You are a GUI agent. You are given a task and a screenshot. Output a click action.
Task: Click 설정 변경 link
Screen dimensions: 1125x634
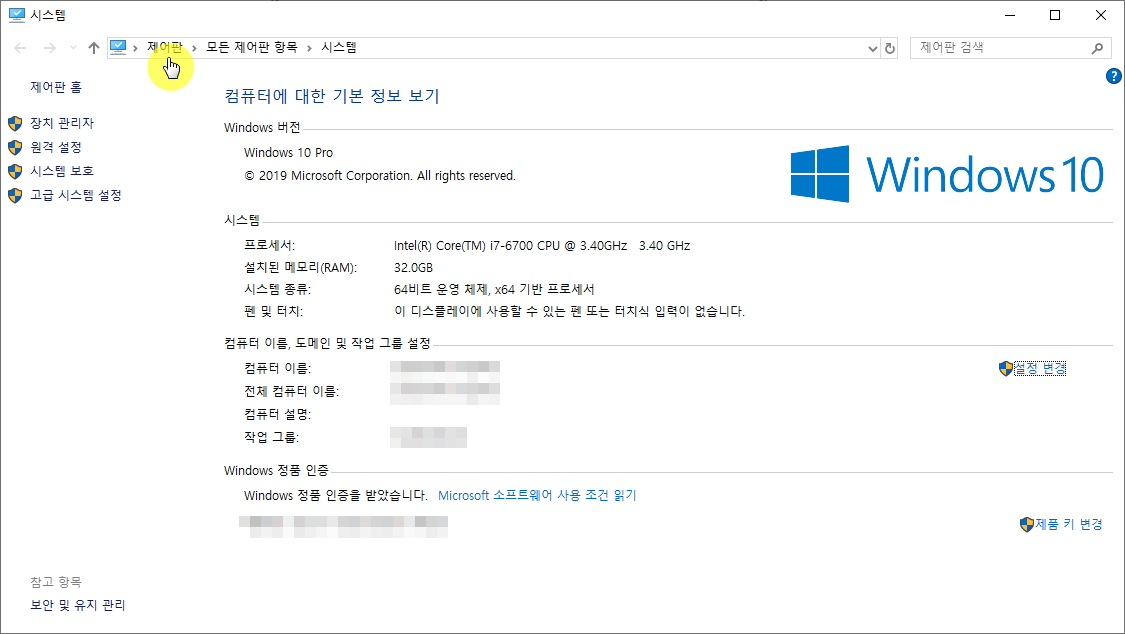pyautogui.click(x=1040, y=368)
